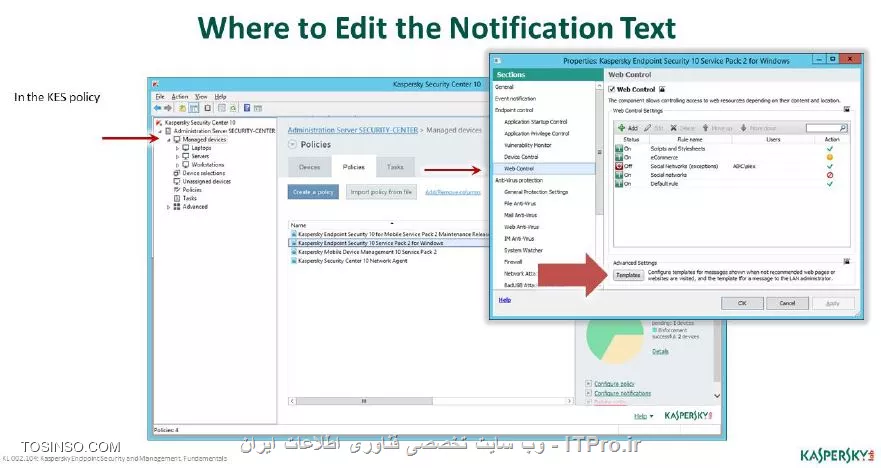Click the Help link in Properties dialog
Screen dimensions: 881x468
[x=505, y=300]
